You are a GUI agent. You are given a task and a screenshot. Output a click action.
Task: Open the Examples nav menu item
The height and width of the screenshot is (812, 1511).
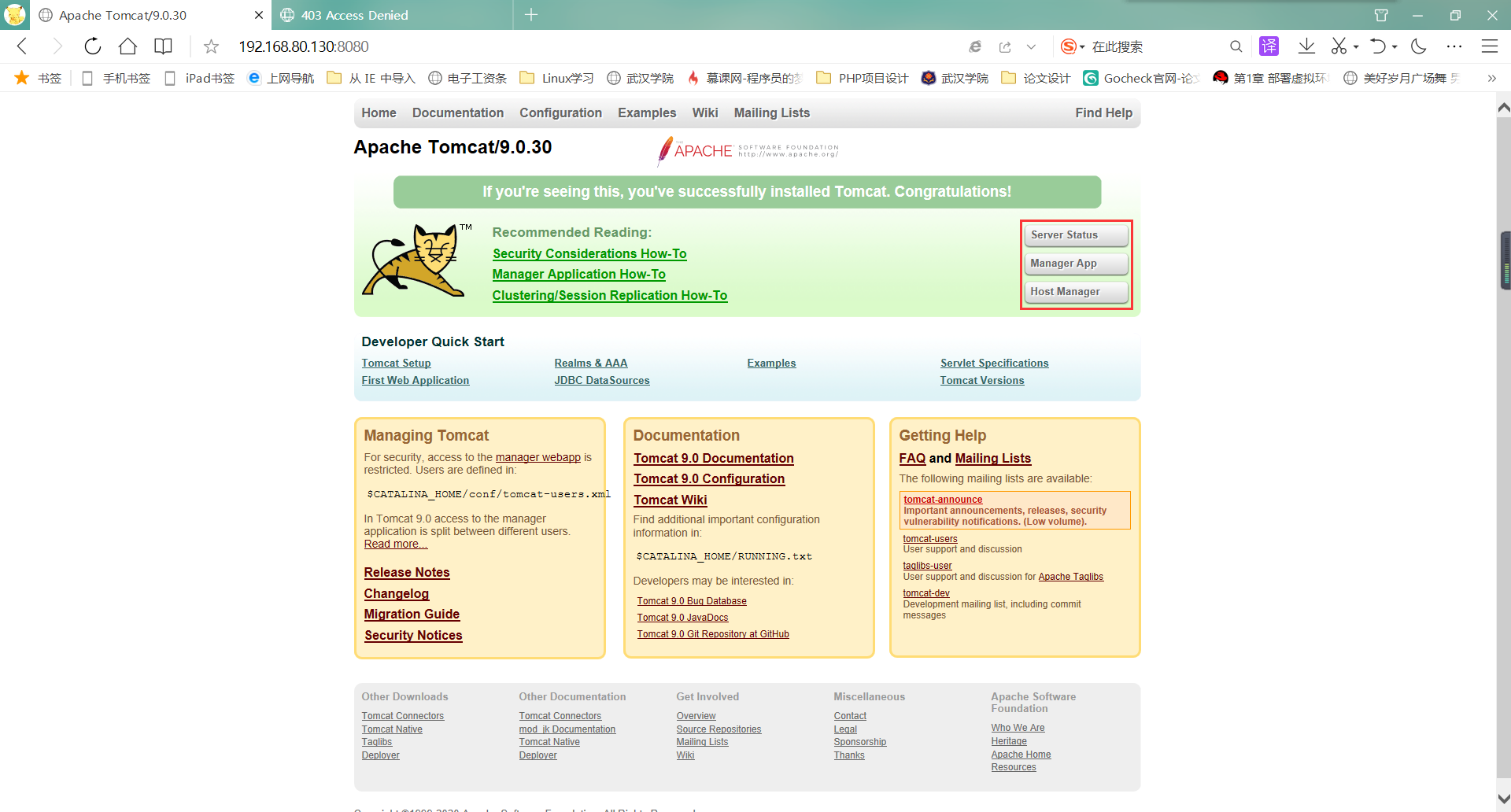pyautogui.click(x=647, y=113)
